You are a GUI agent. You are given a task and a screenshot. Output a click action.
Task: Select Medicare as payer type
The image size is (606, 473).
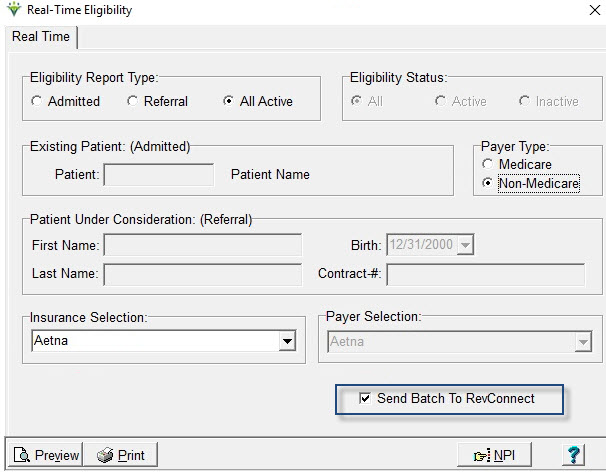487,164
